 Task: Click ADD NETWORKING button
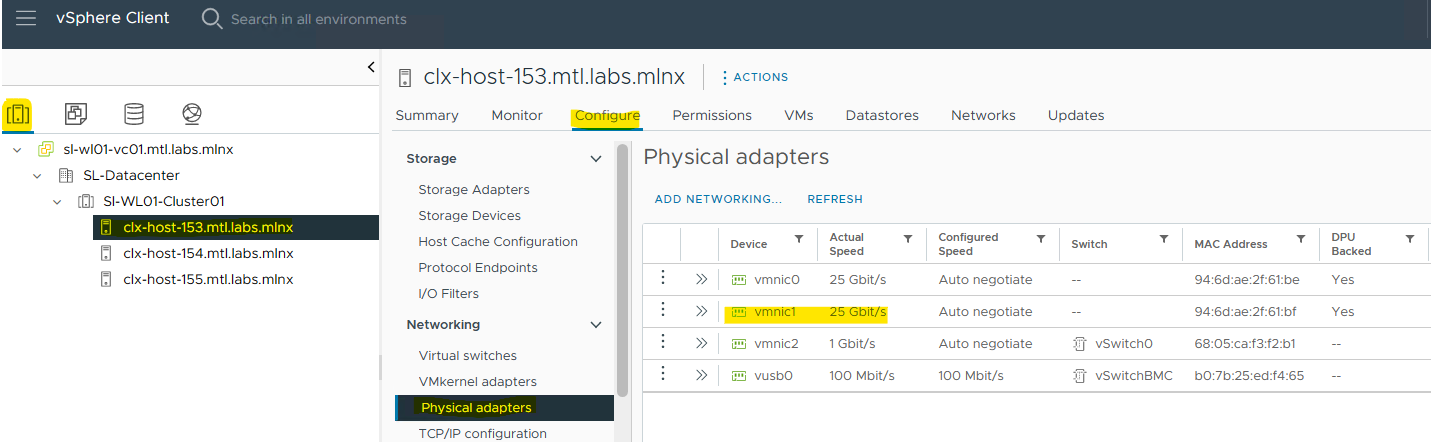point(718,199)
